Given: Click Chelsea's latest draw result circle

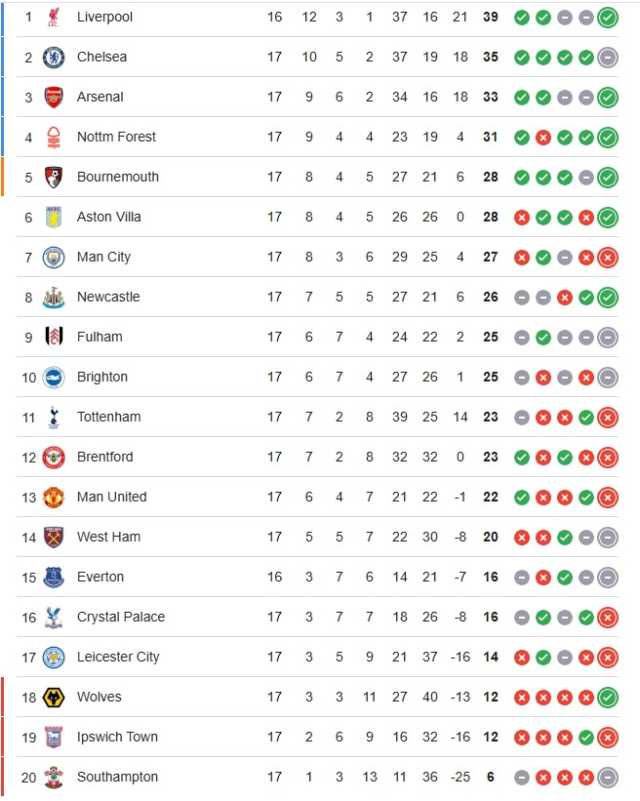Looking at the screenshot, I should pyautogui.click(x=608, y=57).
